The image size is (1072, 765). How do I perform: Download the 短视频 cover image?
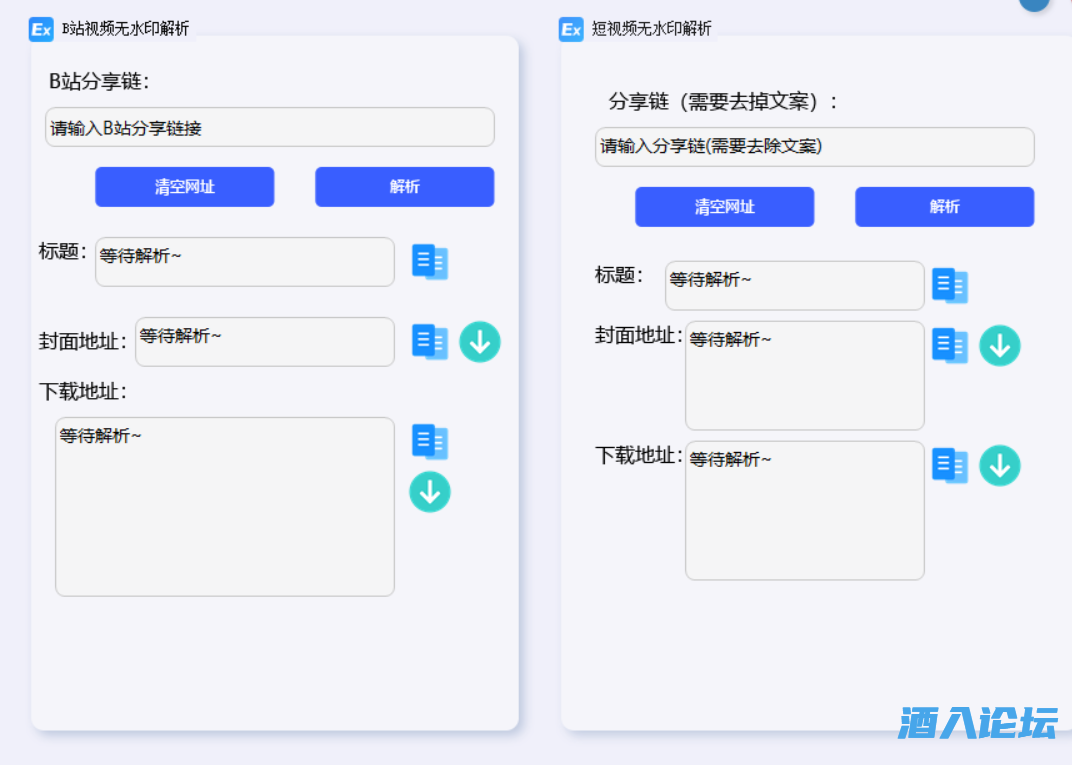1000,345
